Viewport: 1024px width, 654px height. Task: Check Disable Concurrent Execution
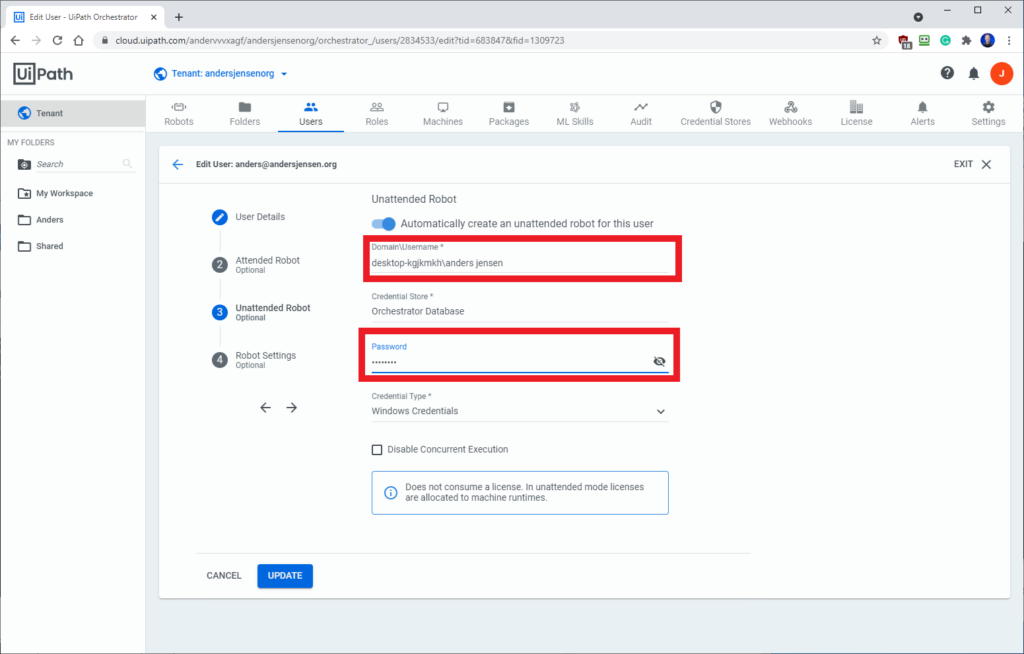(377, 450)
